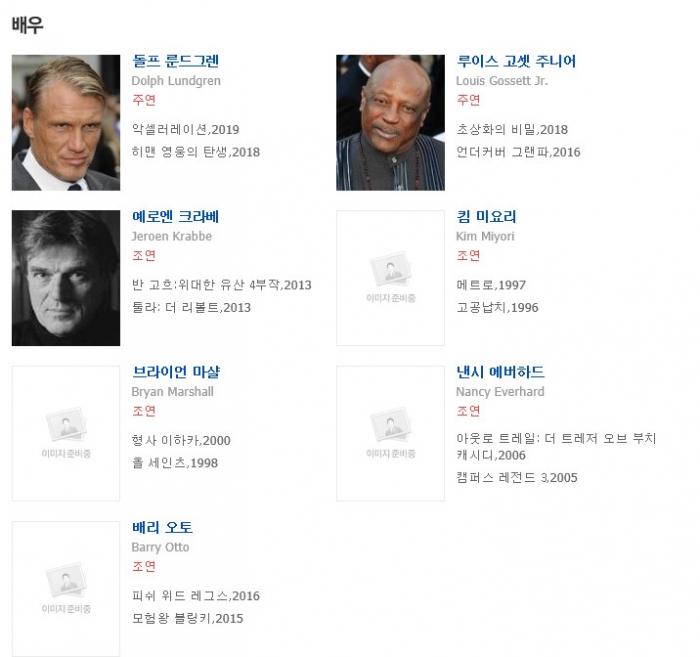Open the 루이스 고셋 주니어 name link
Screen dimensions: 700x657
[x=516, y=61]
